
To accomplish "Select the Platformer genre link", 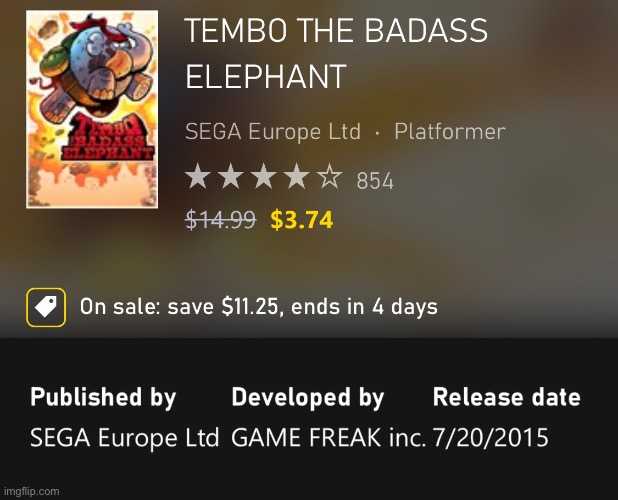I will click(x=450, y=131).
